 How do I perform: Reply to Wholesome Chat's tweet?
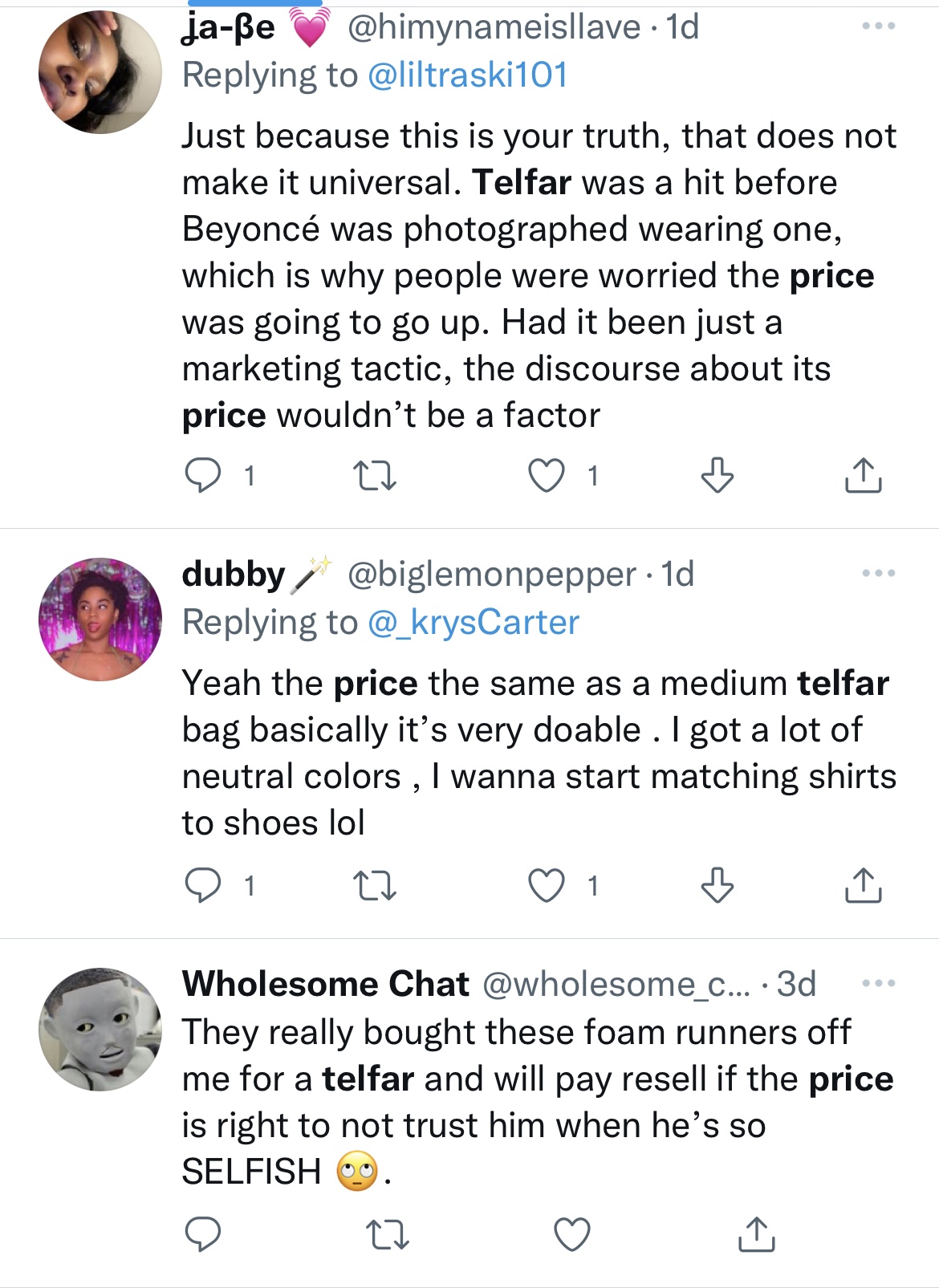point(203,1235)
